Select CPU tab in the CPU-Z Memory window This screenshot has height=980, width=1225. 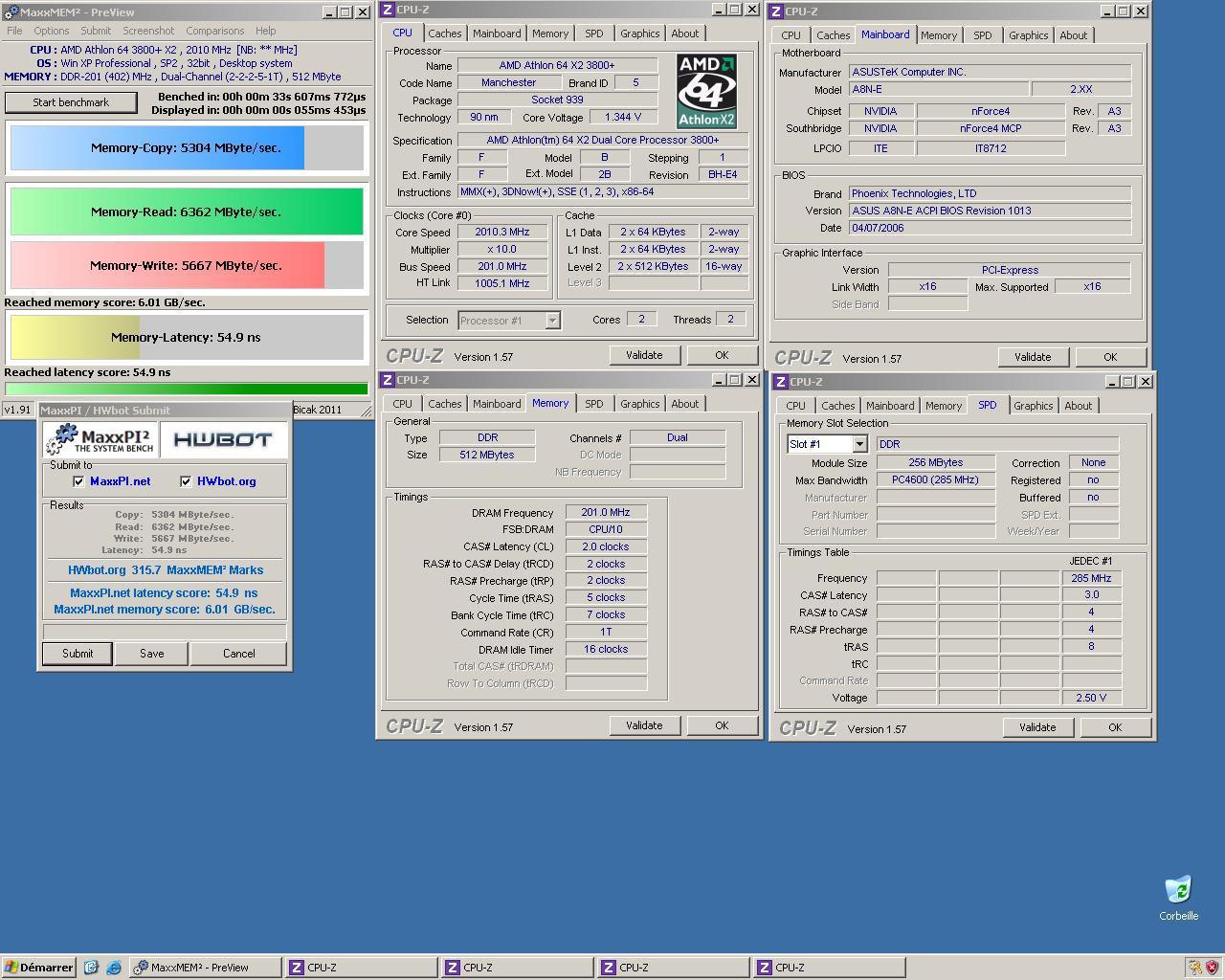click(402, 404)
